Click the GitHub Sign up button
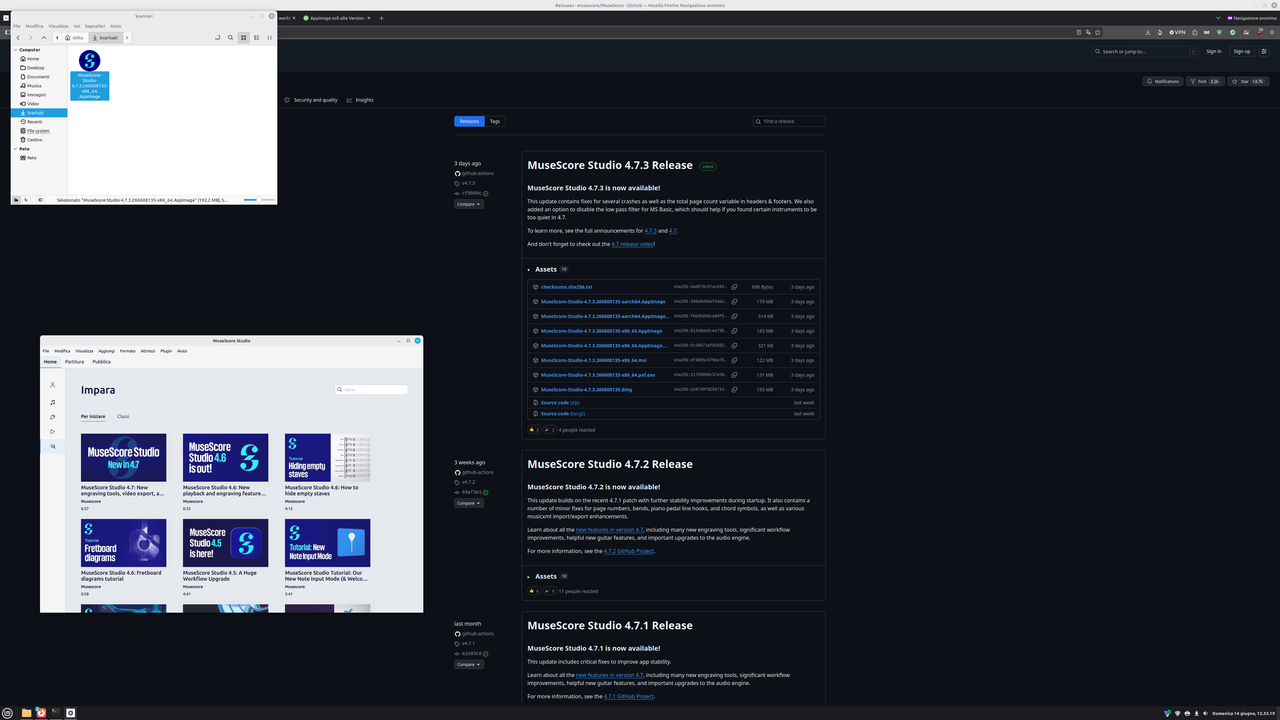The height and width of the screenshot is (720, 1280). 1241,51
